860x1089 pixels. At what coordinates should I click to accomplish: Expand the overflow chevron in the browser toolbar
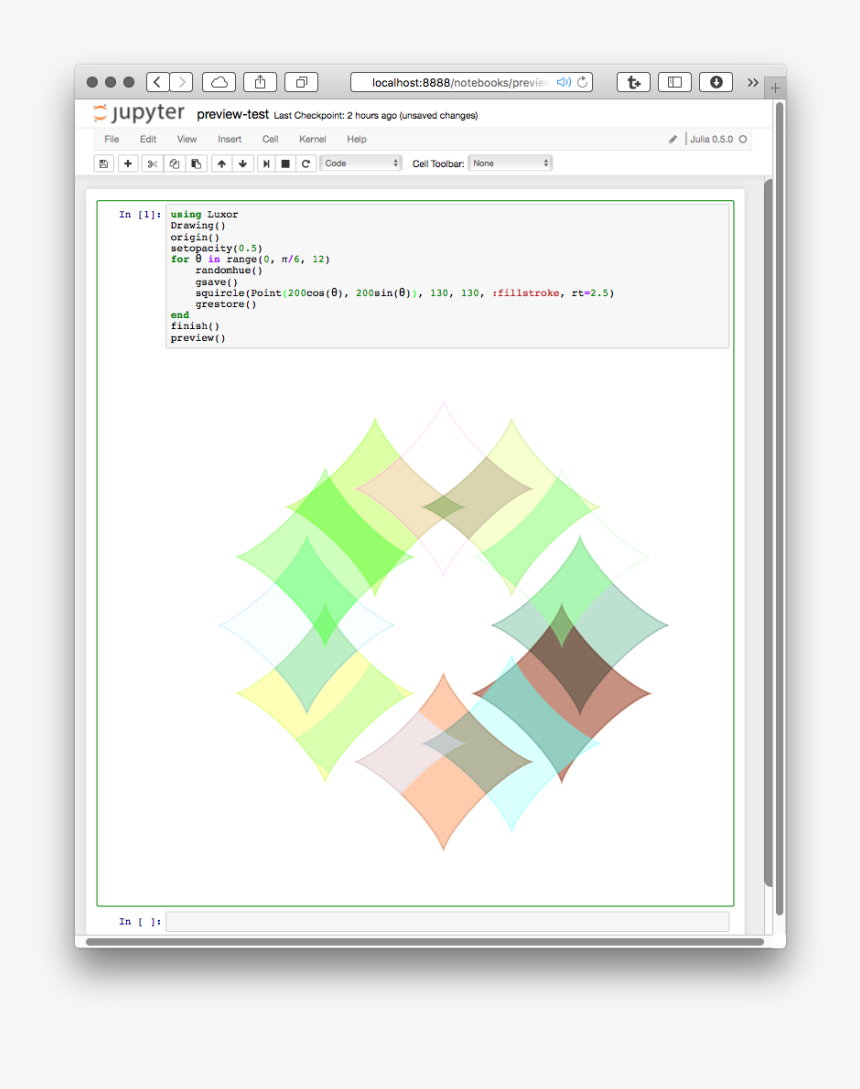pyautogui.click(x=753, y=83)
